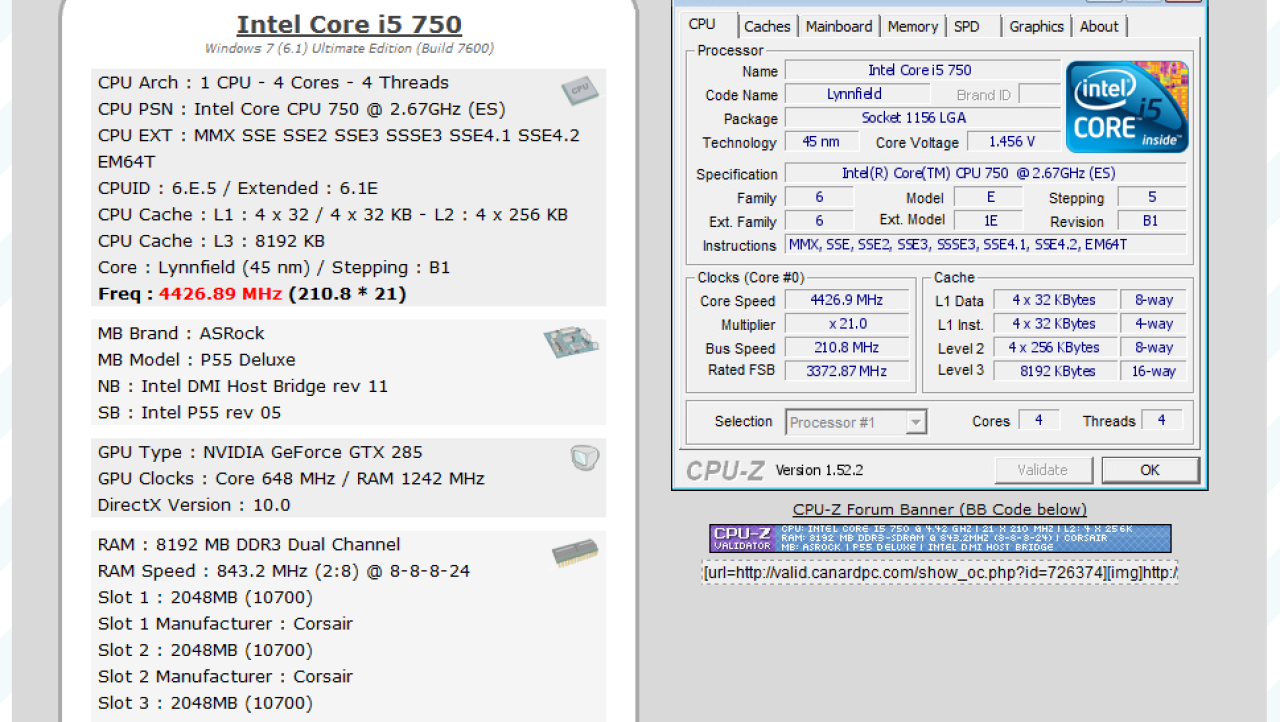Click the Code Name value Lynnfield
This screenshot has height=722, width=1280.
coord(855,95)
